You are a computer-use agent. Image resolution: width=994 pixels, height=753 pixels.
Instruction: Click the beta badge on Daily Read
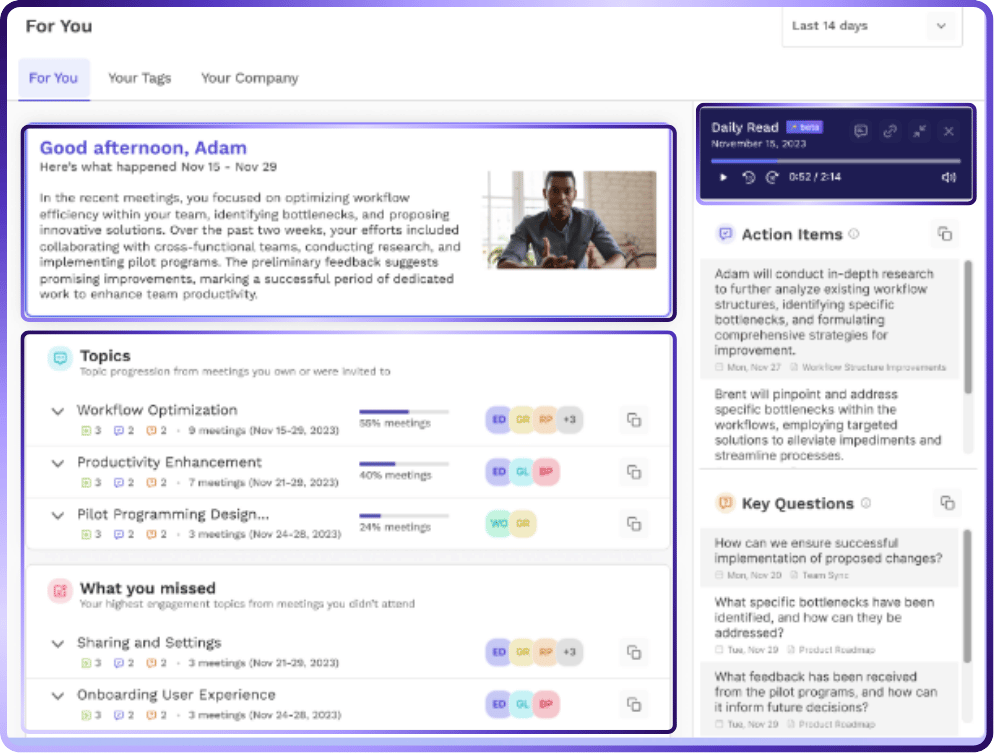[x=804, y=127]
